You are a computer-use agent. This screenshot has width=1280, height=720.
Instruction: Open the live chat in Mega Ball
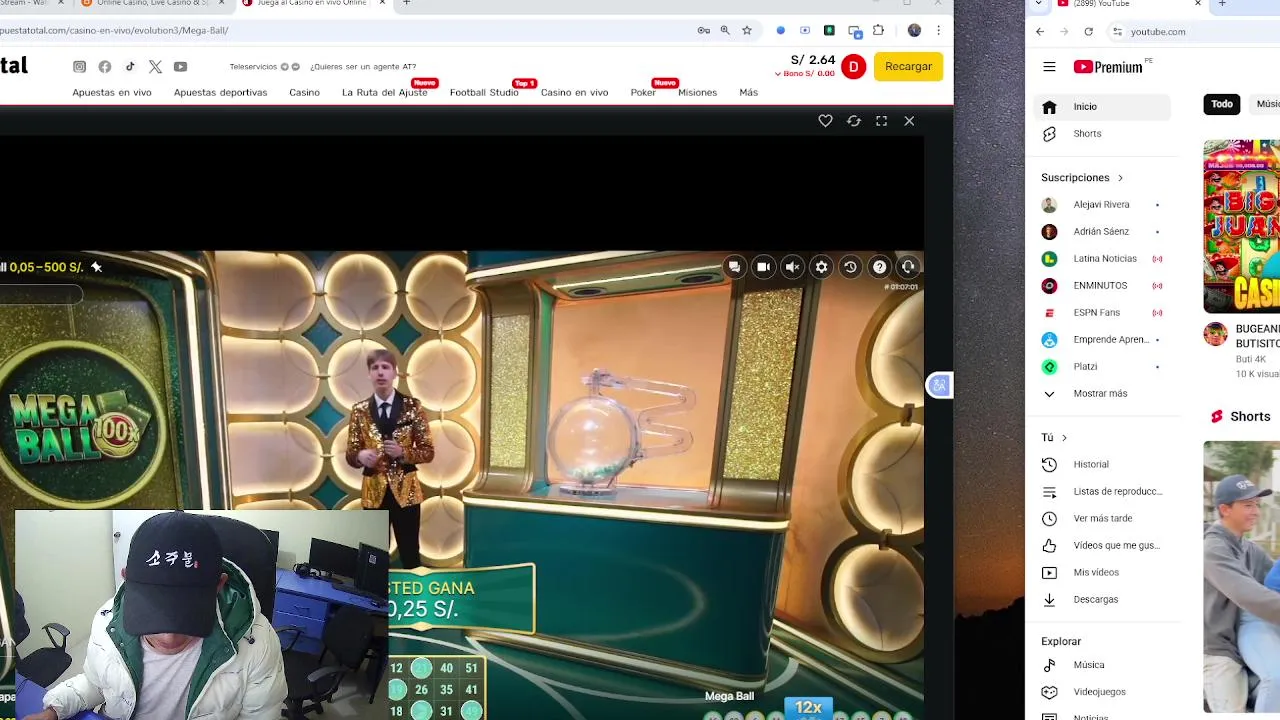[734, 267]
